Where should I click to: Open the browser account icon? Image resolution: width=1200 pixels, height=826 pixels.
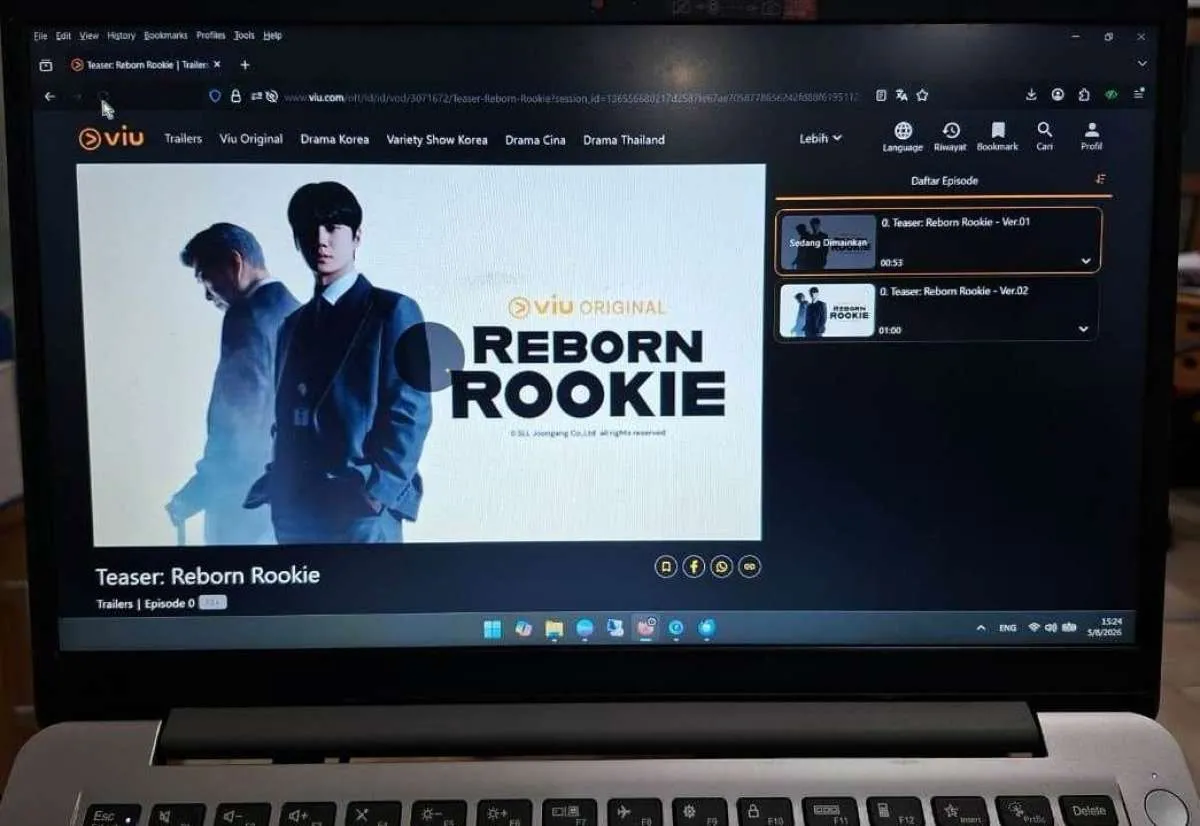point(1058,95)
